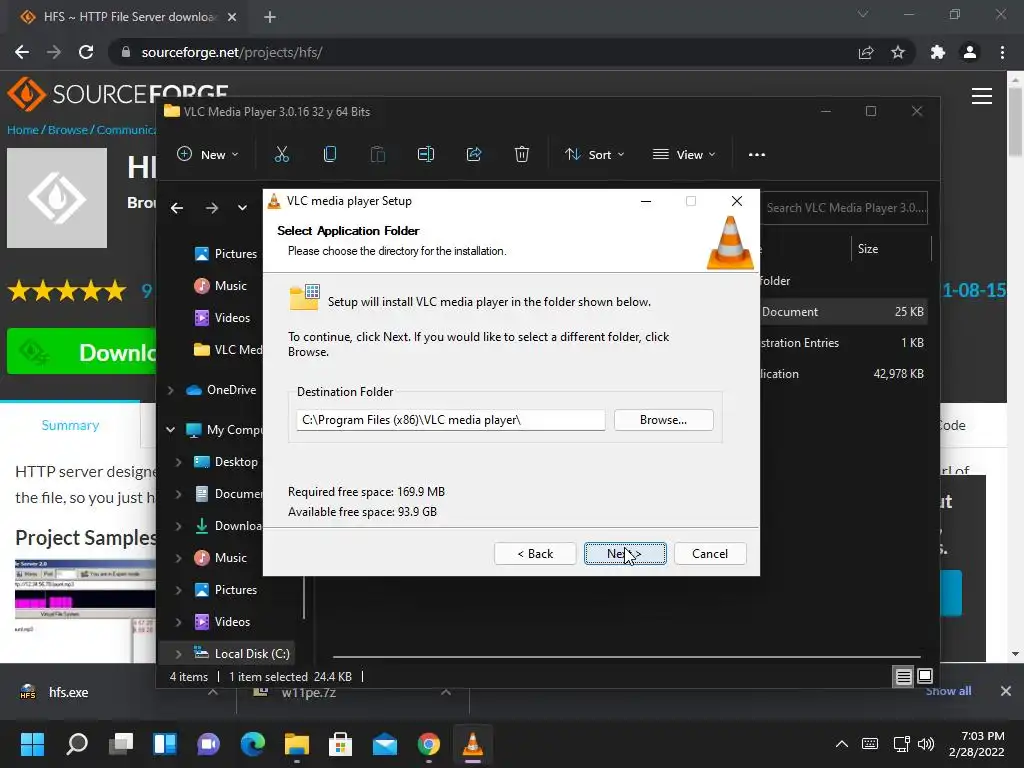
Task: Open the Sort dropdown in File Explorer
Action: [595, 154]
